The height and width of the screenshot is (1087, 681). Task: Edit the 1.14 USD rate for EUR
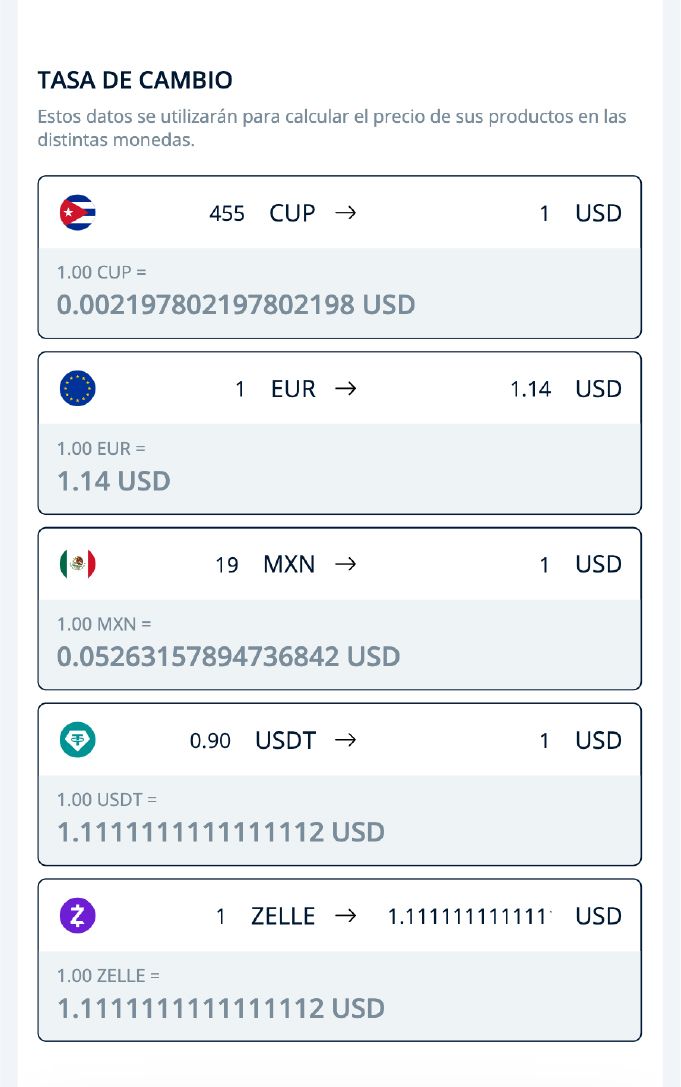pos(531,388)
